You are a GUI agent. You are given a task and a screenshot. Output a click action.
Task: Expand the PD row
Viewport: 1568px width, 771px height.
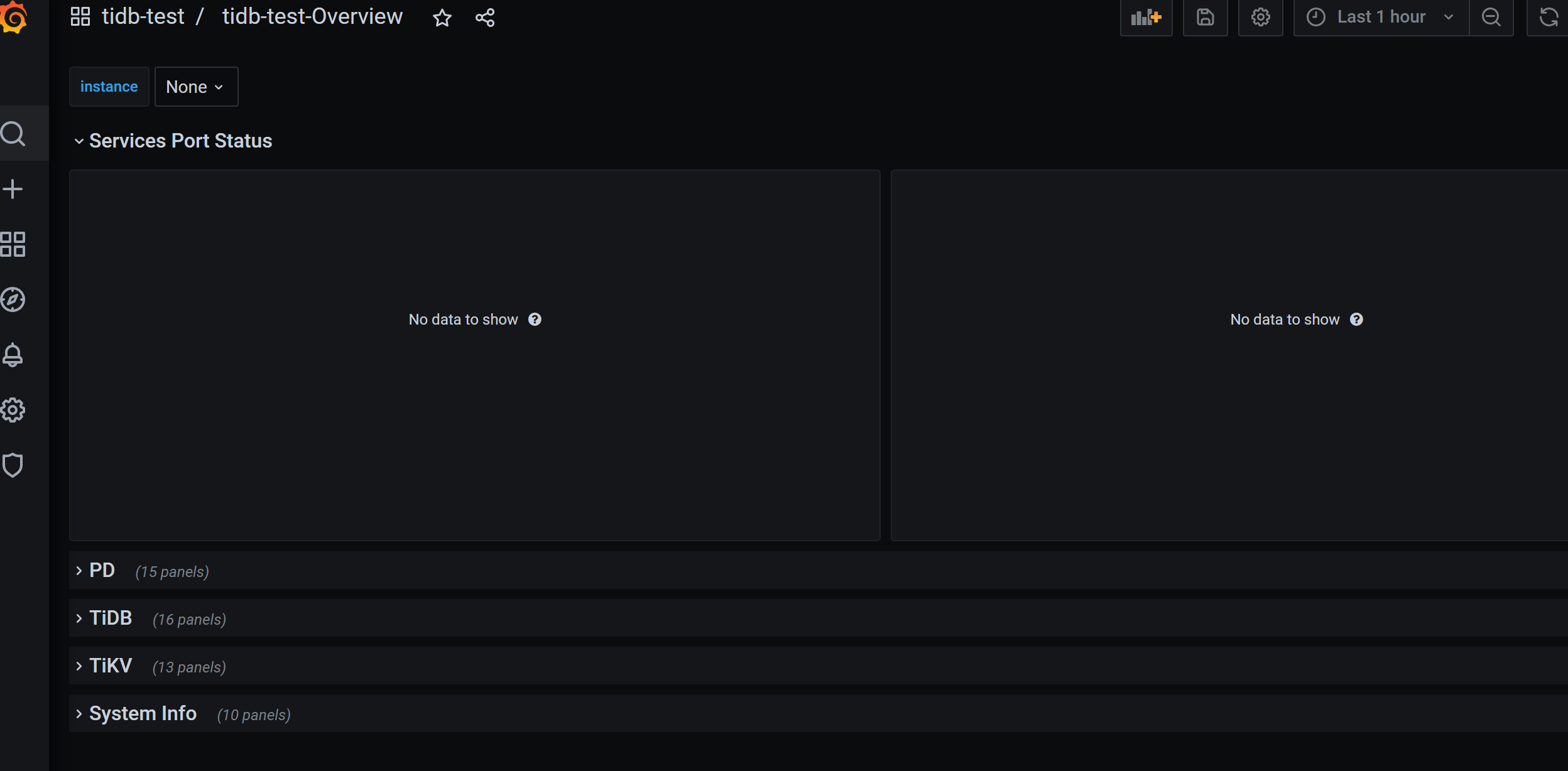tap(102, 570)
